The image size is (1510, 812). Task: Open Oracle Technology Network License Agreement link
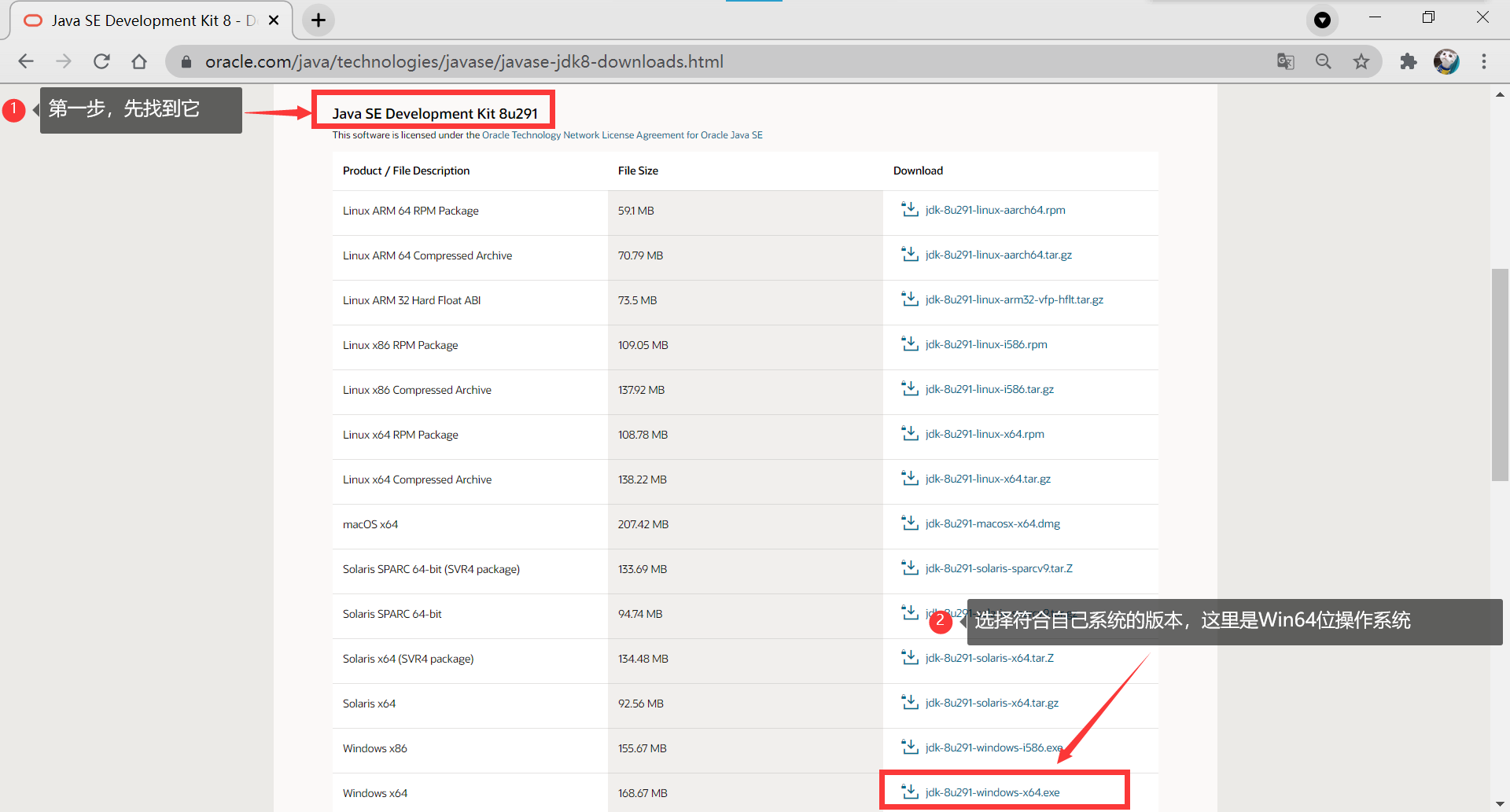click(x=622, y=135)
